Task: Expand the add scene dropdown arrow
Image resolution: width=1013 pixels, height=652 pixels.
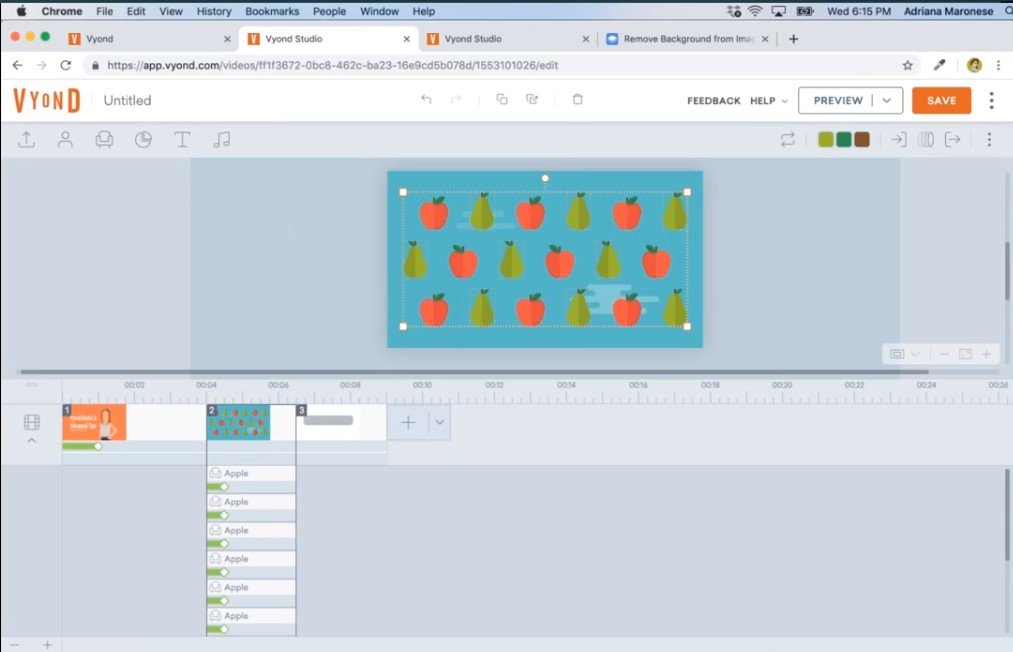Action: point(439,422)
